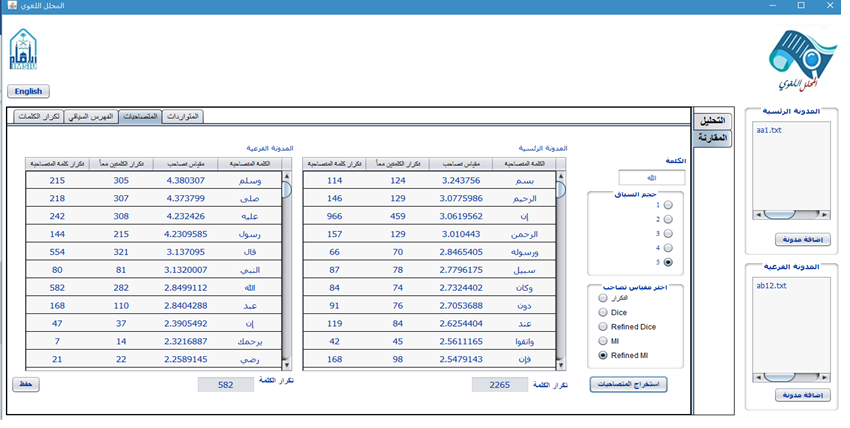Select the بسم word cell
Image resolution: width=850 pixels, height=428 pixels.
point(524,180)
